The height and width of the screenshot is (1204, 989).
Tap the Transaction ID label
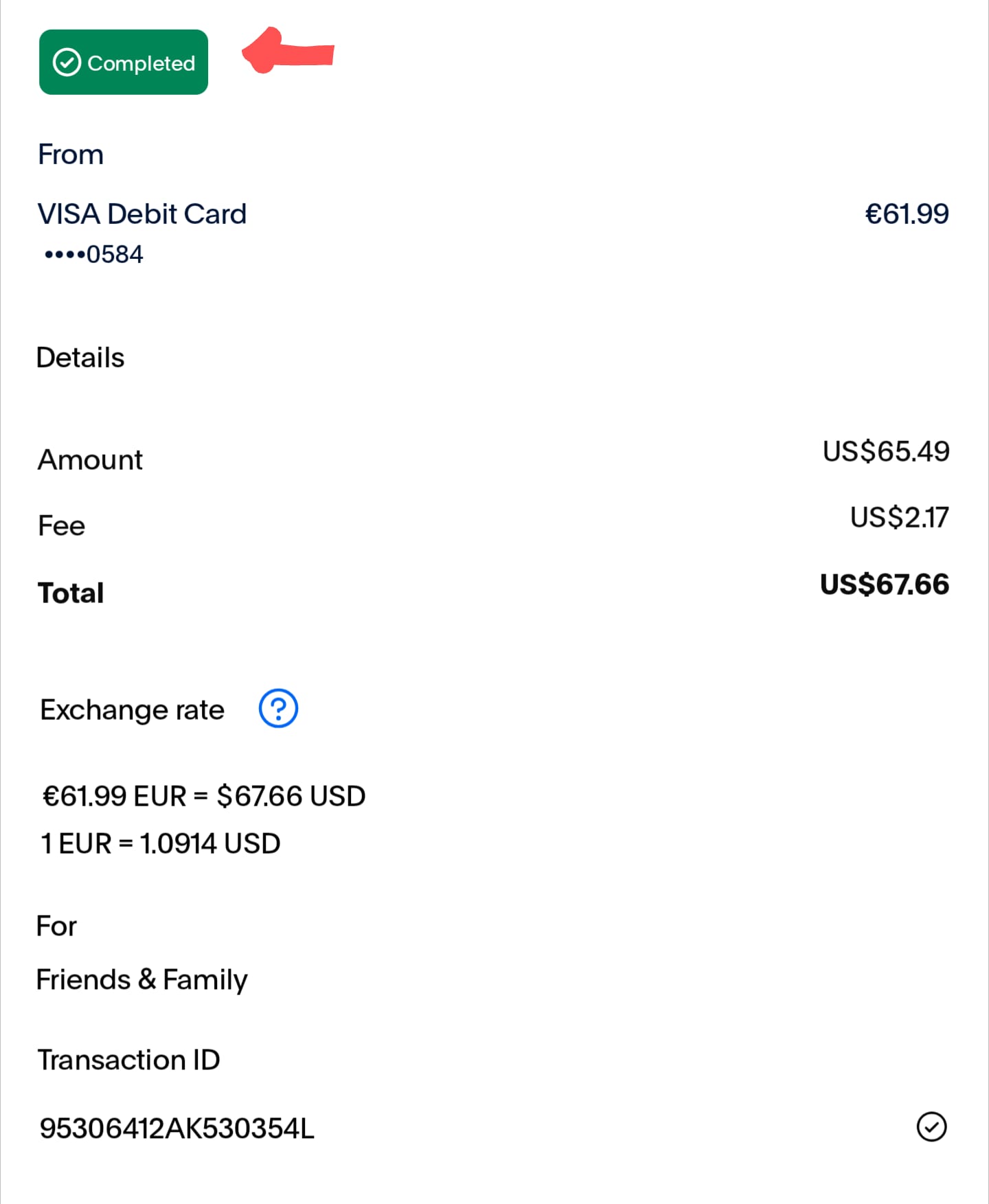(x=128, y=1060)
